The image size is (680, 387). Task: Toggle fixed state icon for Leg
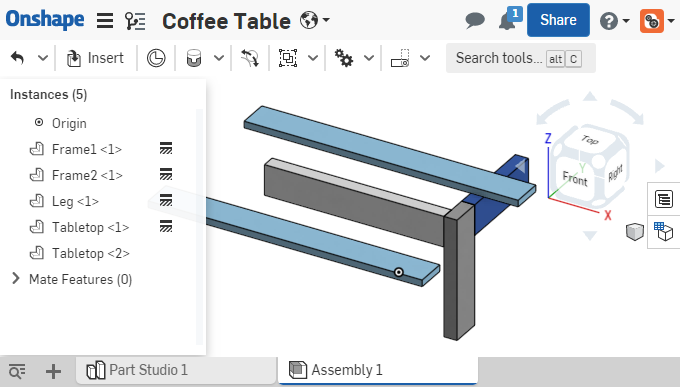[x=166, y=200]
